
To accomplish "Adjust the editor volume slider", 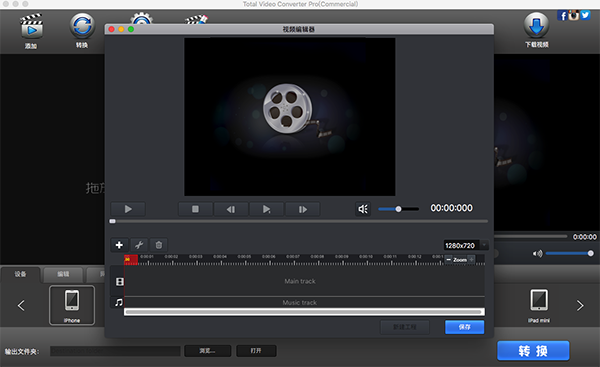I will click(398, 209).
